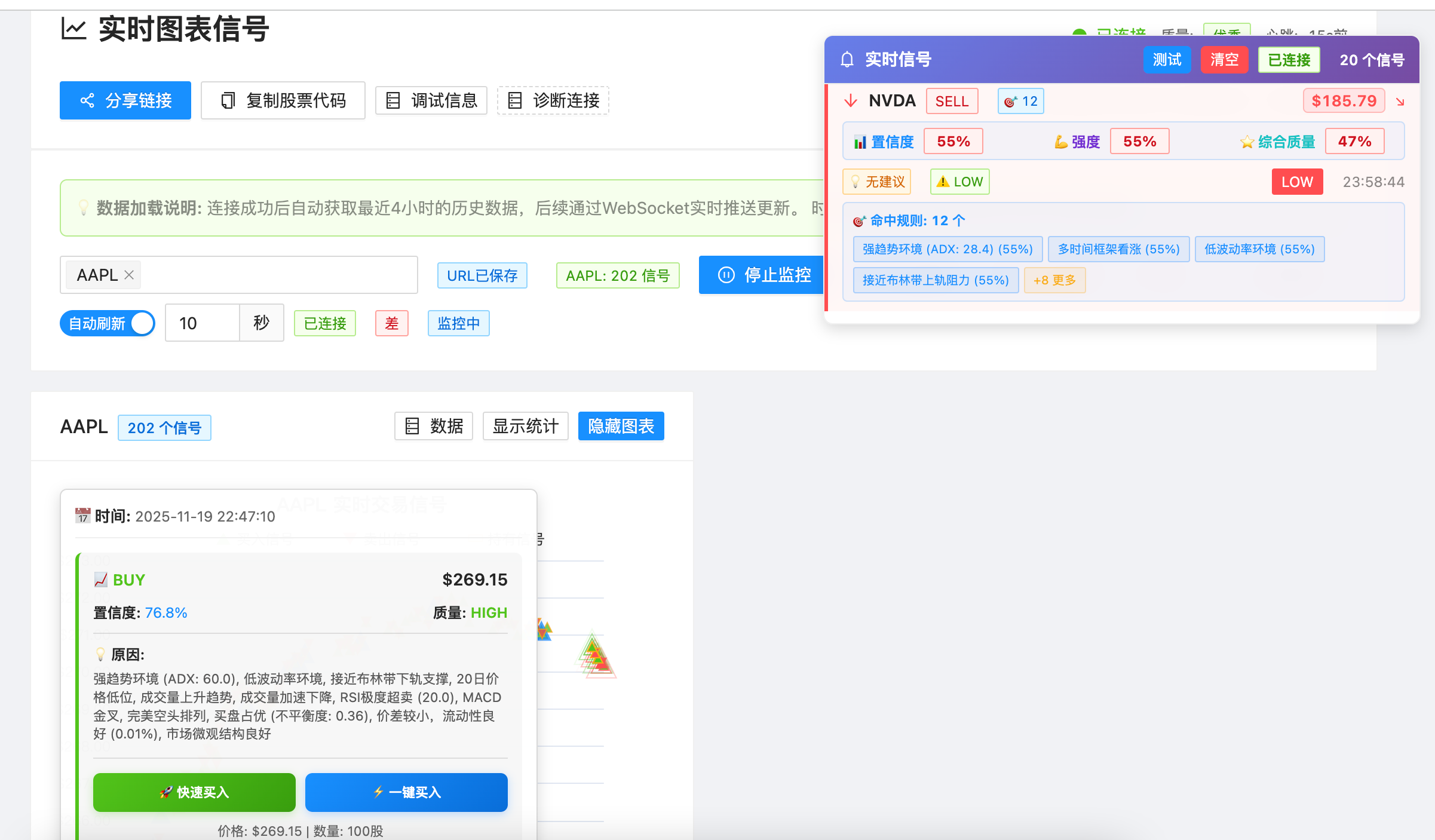Click the 76.8% confidence value
The width and height of the screenshot is (1435, 840).
tap(166, 613)
